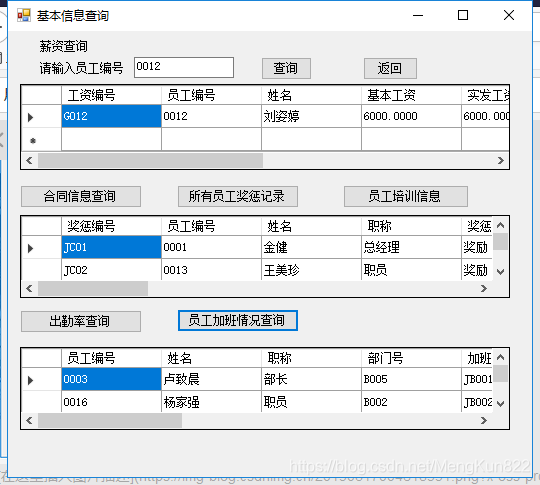Select name cell 金健
Screen dimensions: 540x485
[311, 247]
